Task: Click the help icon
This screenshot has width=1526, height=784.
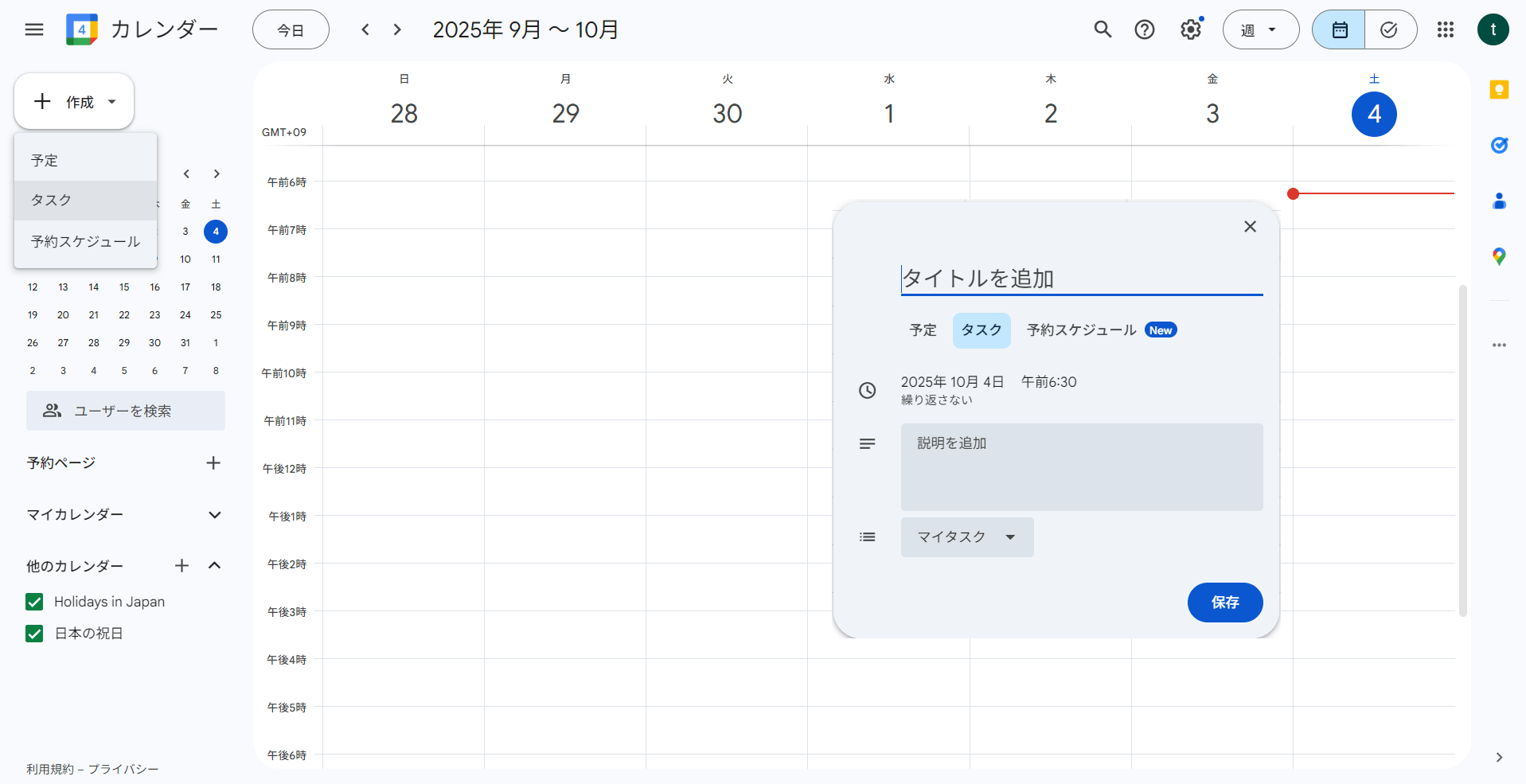Action: click(1144, 29)
